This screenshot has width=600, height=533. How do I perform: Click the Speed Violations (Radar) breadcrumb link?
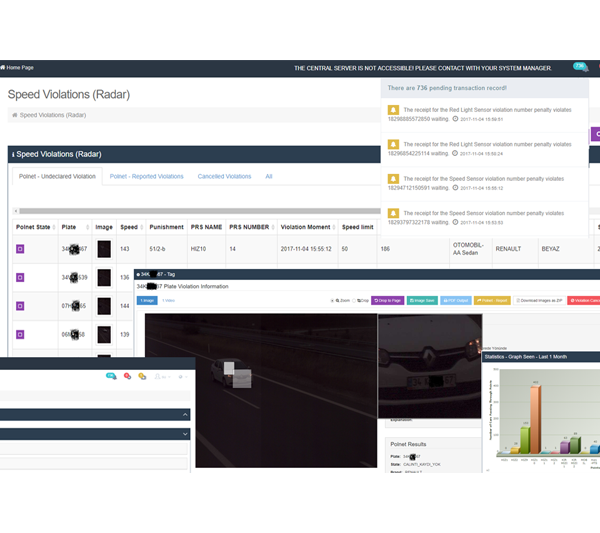tap(53, 115)
